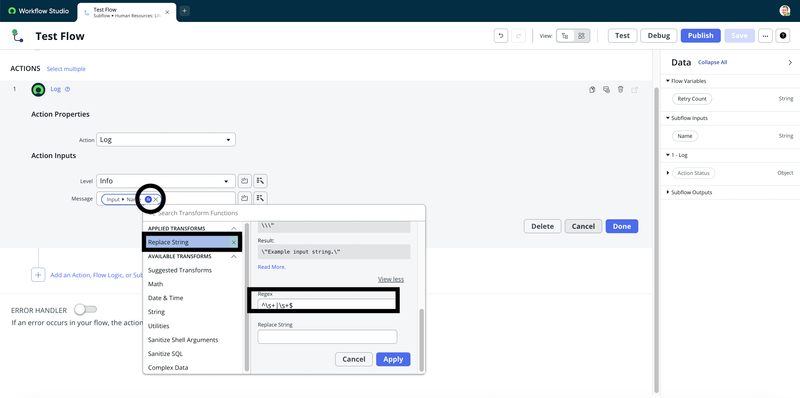800x398 pixels.
Task: Click the fx transform icon on pill
Action: coord(148,200)
